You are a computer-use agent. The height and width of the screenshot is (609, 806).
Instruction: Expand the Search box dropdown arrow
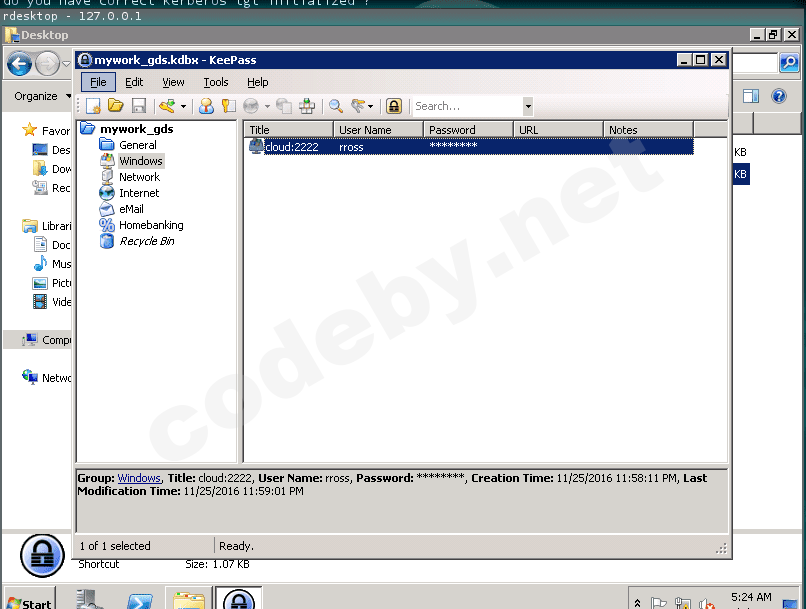pyautogui.click(x=527, y=106)
